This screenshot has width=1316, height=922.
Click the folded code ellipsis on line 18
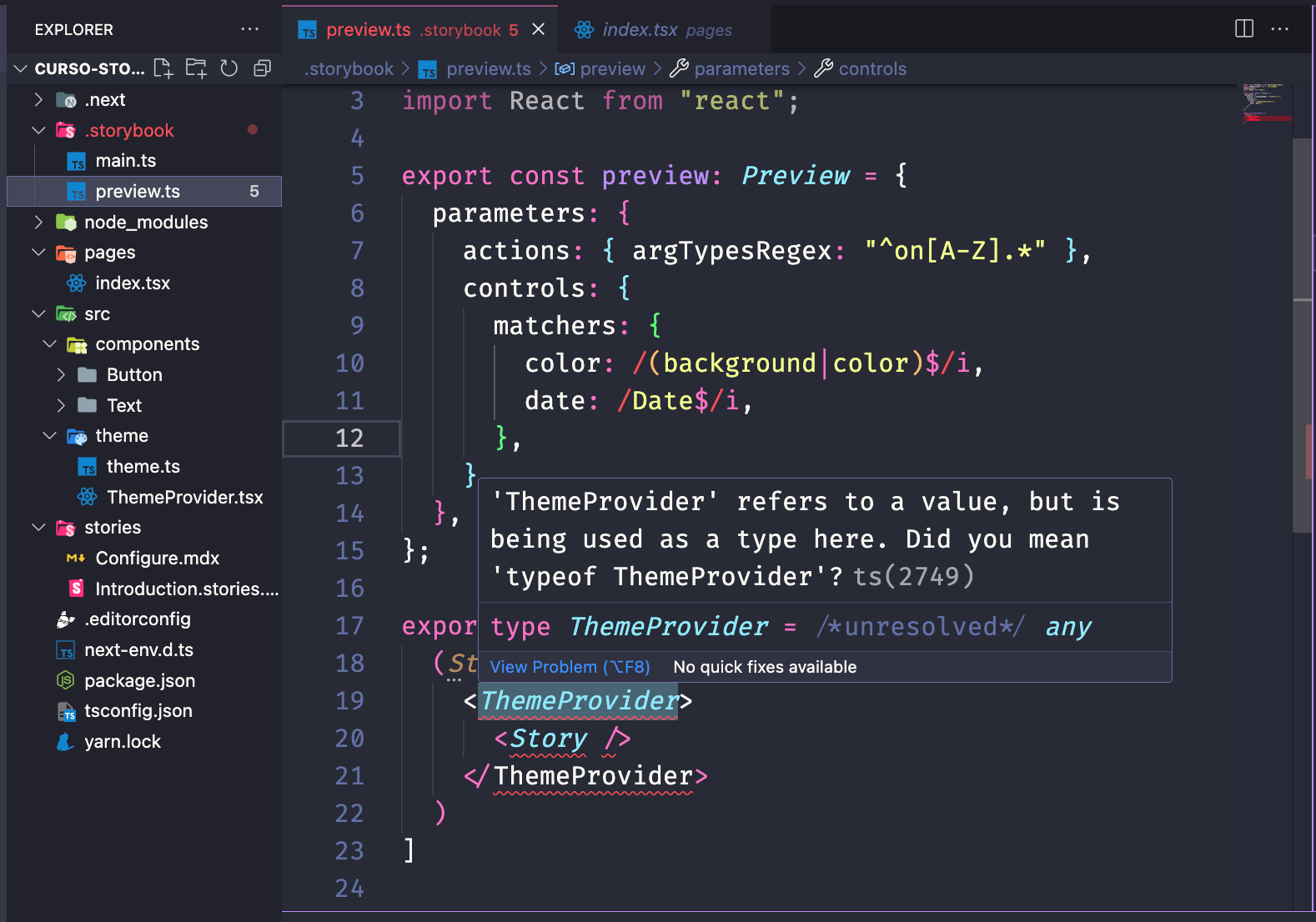[x=454, y=680]
